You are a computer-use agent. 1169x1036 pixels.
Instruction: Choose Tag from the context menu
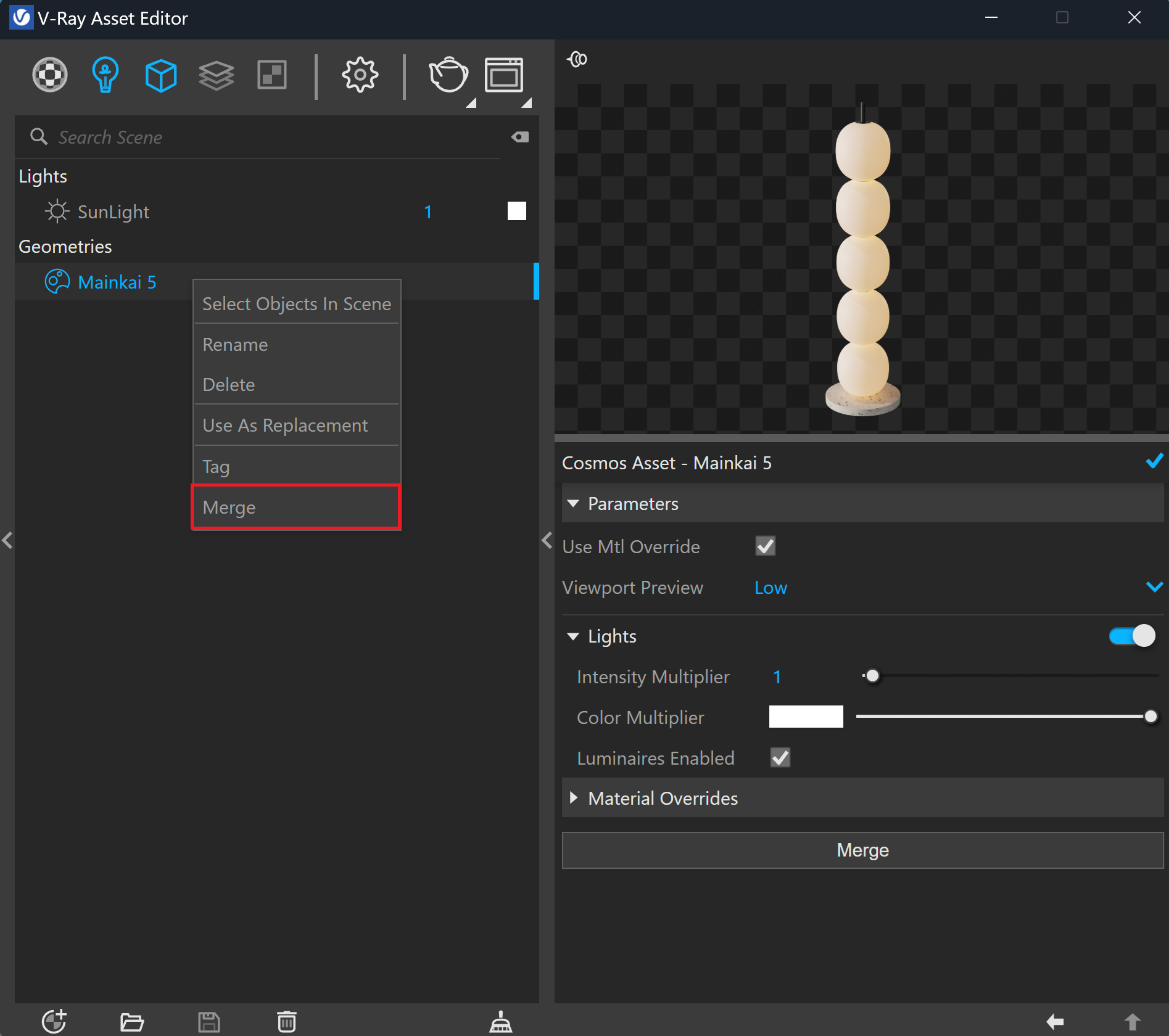click(x=297, y=466)
